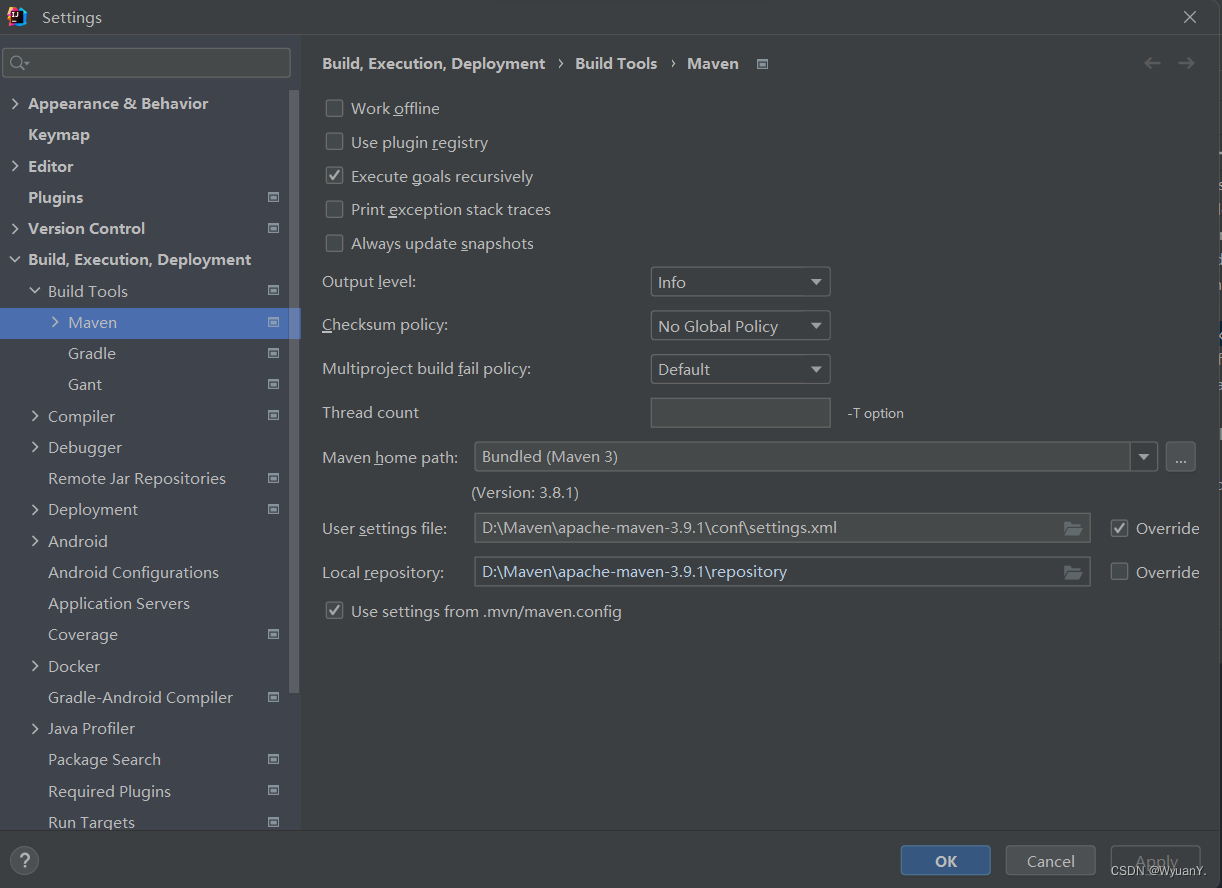Select Gradle under Build Tools
This screenshot has width=1222, height=888.
click(x=92, y=353)
